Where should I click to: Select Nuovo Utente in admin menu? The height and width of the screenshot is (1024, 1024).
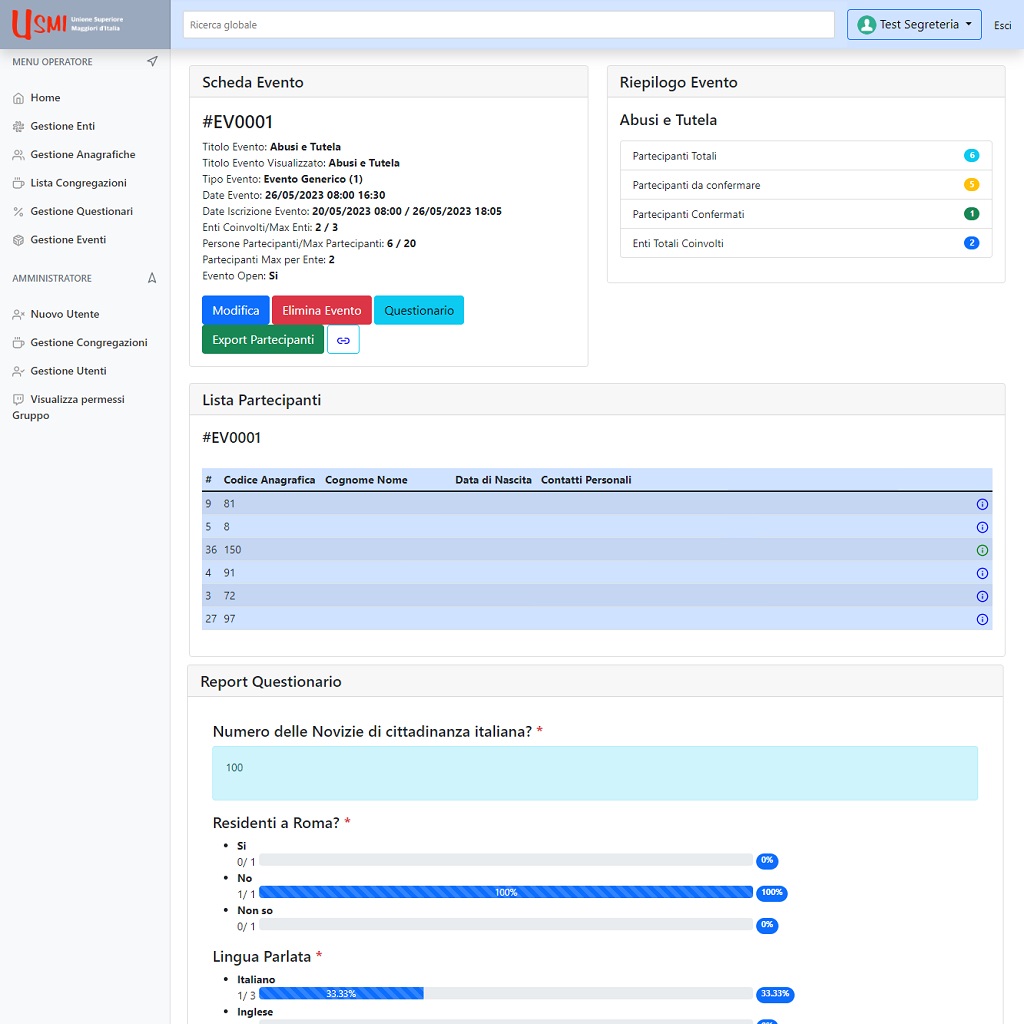click(64, 314)
